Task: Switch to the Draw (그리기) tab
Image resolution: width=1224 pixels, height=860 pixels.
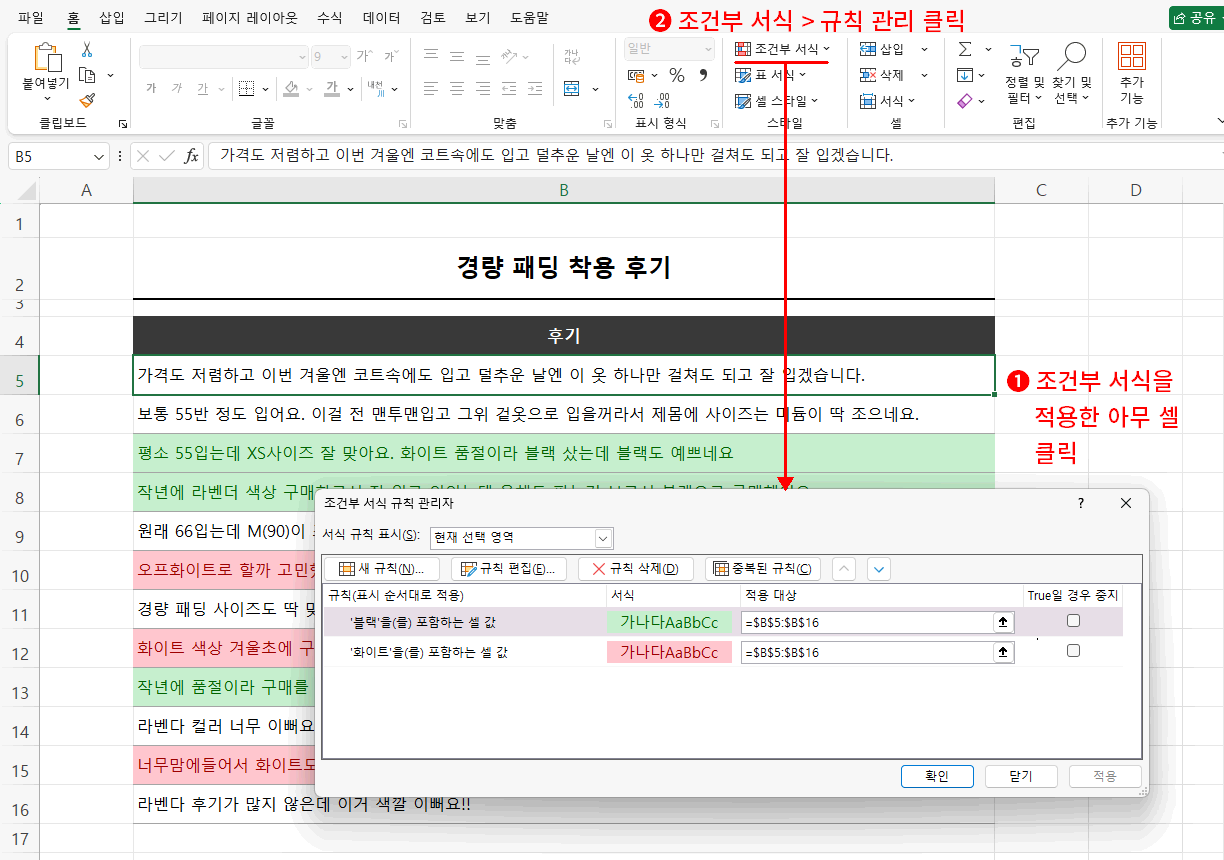Action: (x=163, y=17)
